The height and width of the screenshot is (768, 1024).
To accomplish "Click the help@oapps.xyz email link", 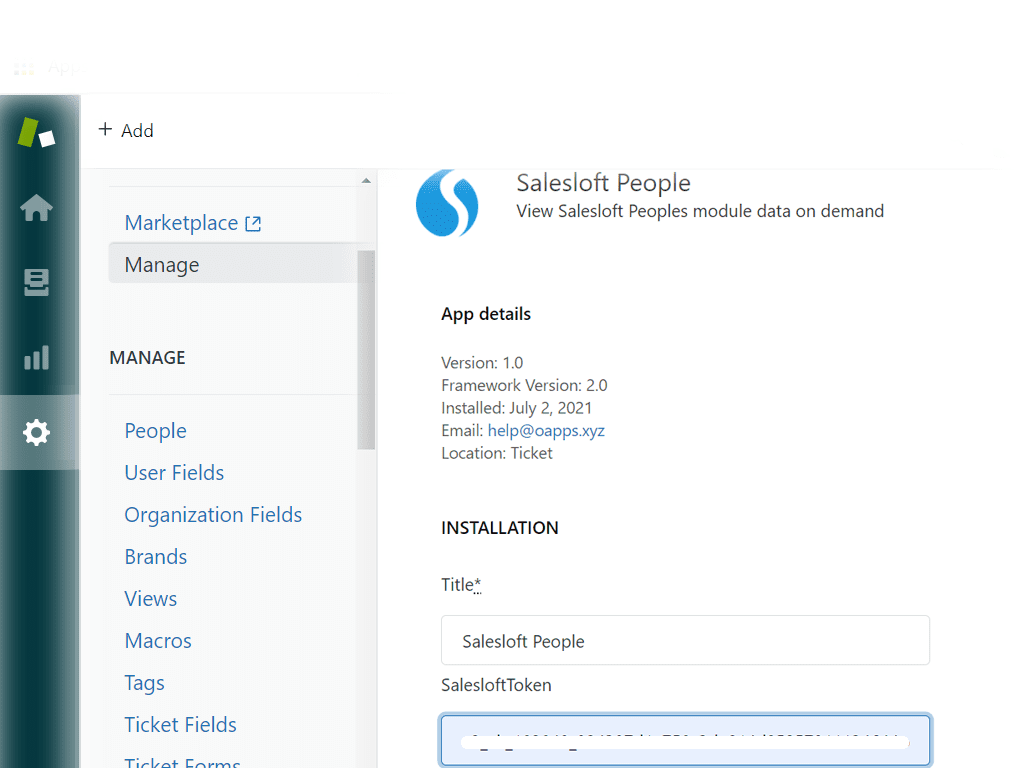I will 546,431.
